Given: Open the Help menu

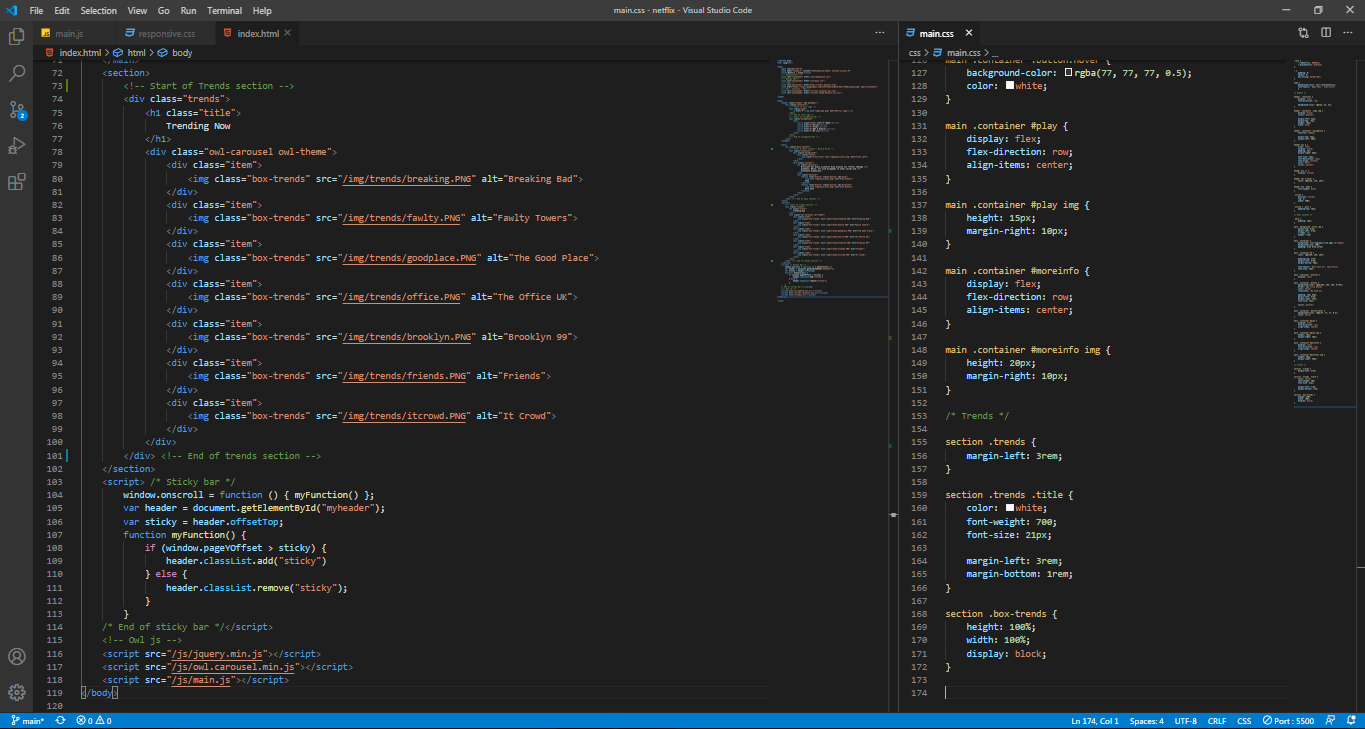Looking at the screenshot, I should click(x=262, y=10).
